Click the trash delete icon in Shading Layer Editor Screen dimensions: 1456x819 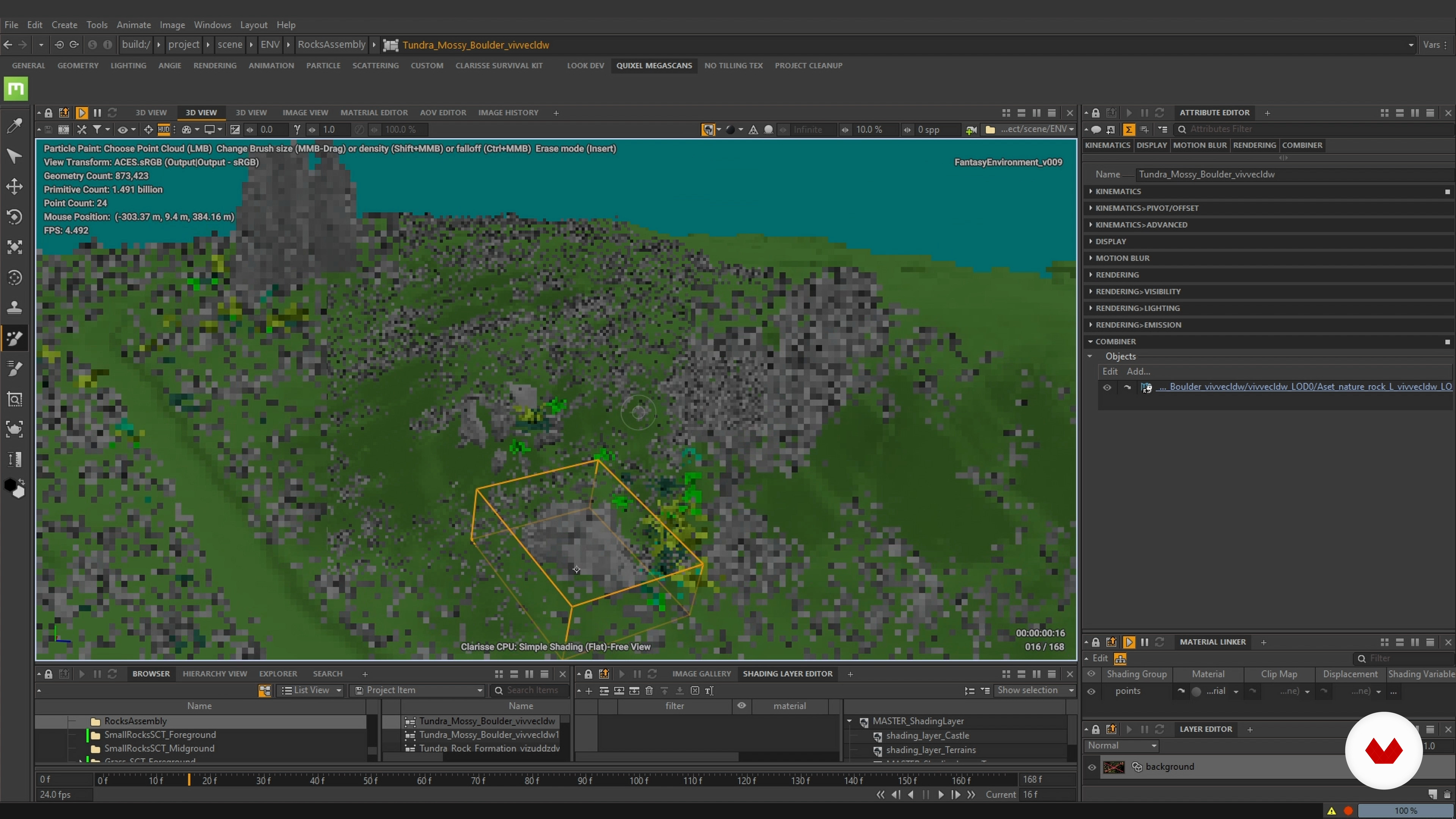click(649, 691)
